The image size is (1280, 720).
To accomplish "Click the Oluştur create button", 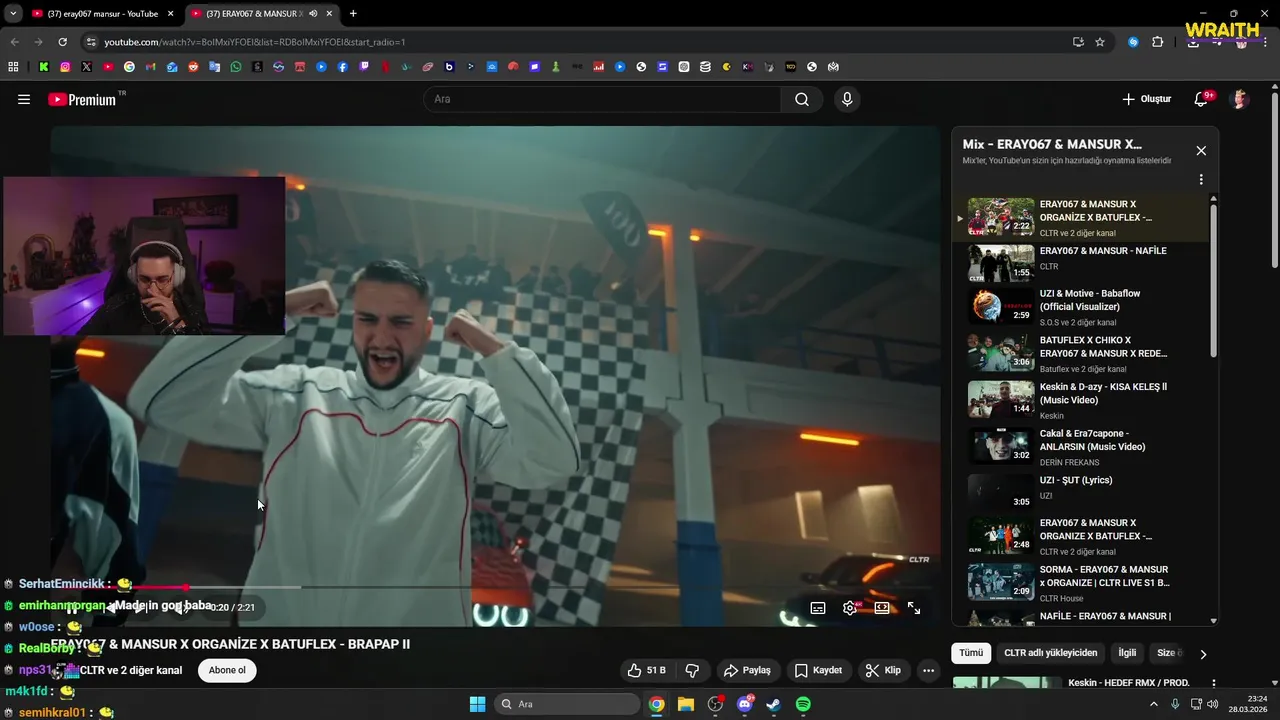I will point(1146,99).
